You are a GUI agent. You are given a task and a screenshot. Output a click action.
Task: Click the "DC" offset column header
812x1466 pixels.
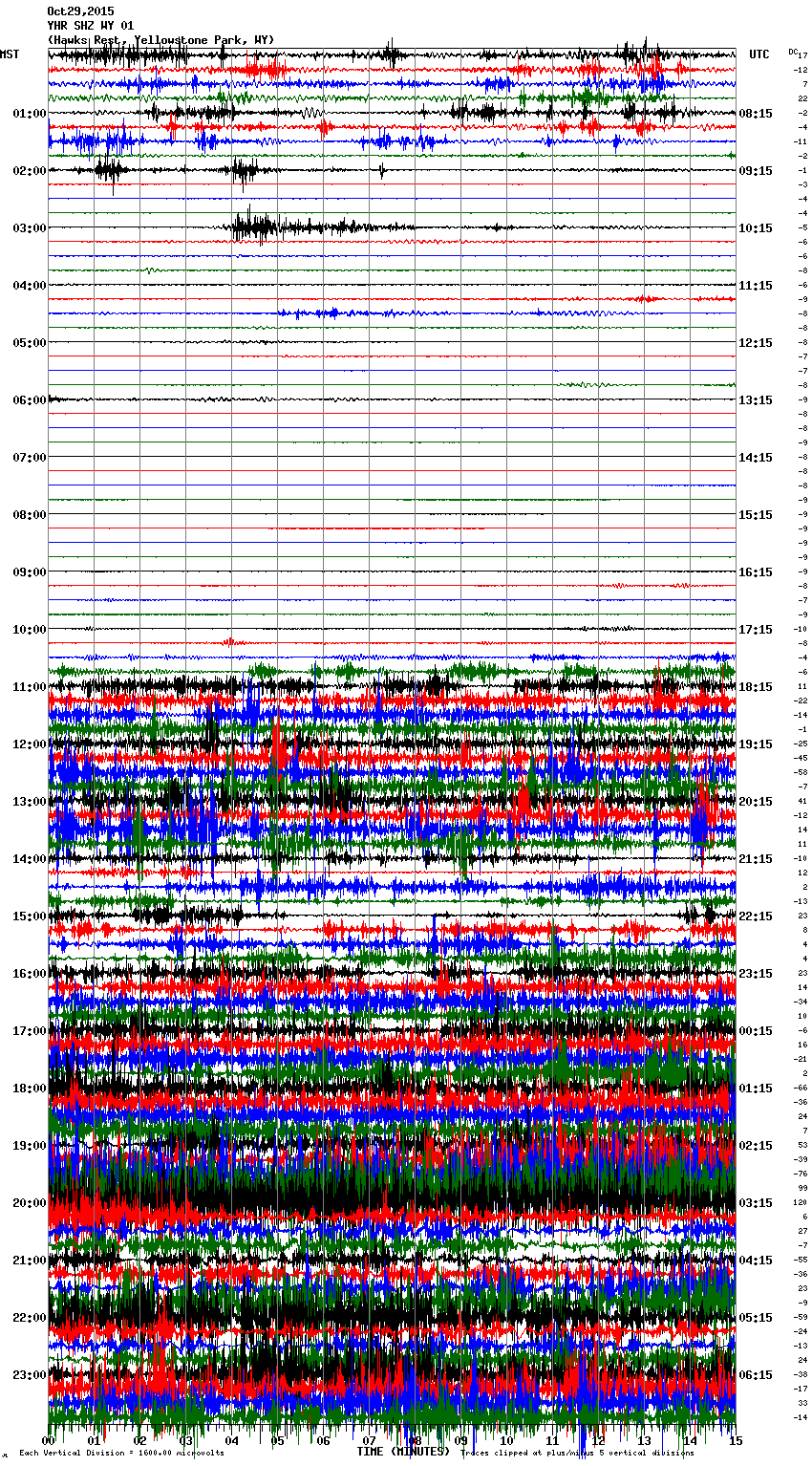793,52
